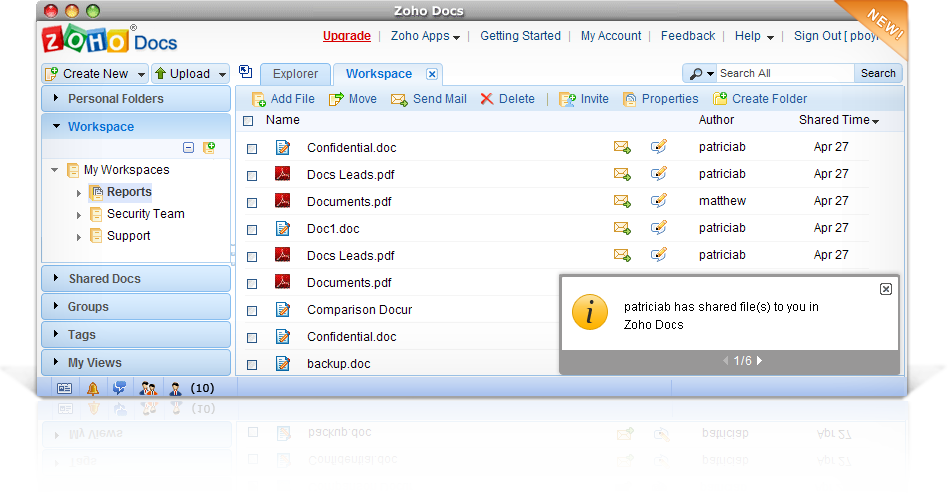This screenshot has width=948, height=493.
Task: Click the add workspace icon in Workspace panel
Action: (209, 148)
